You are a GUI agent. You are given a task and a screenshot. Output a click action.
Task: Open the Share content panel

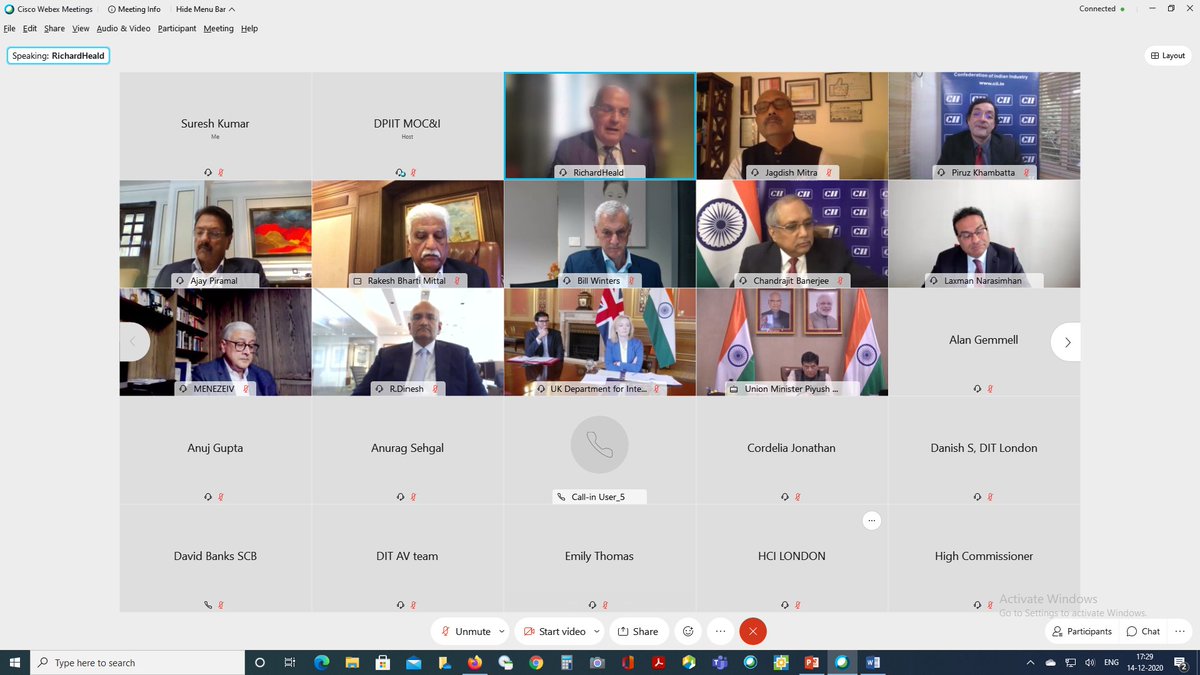pos(639,631)
